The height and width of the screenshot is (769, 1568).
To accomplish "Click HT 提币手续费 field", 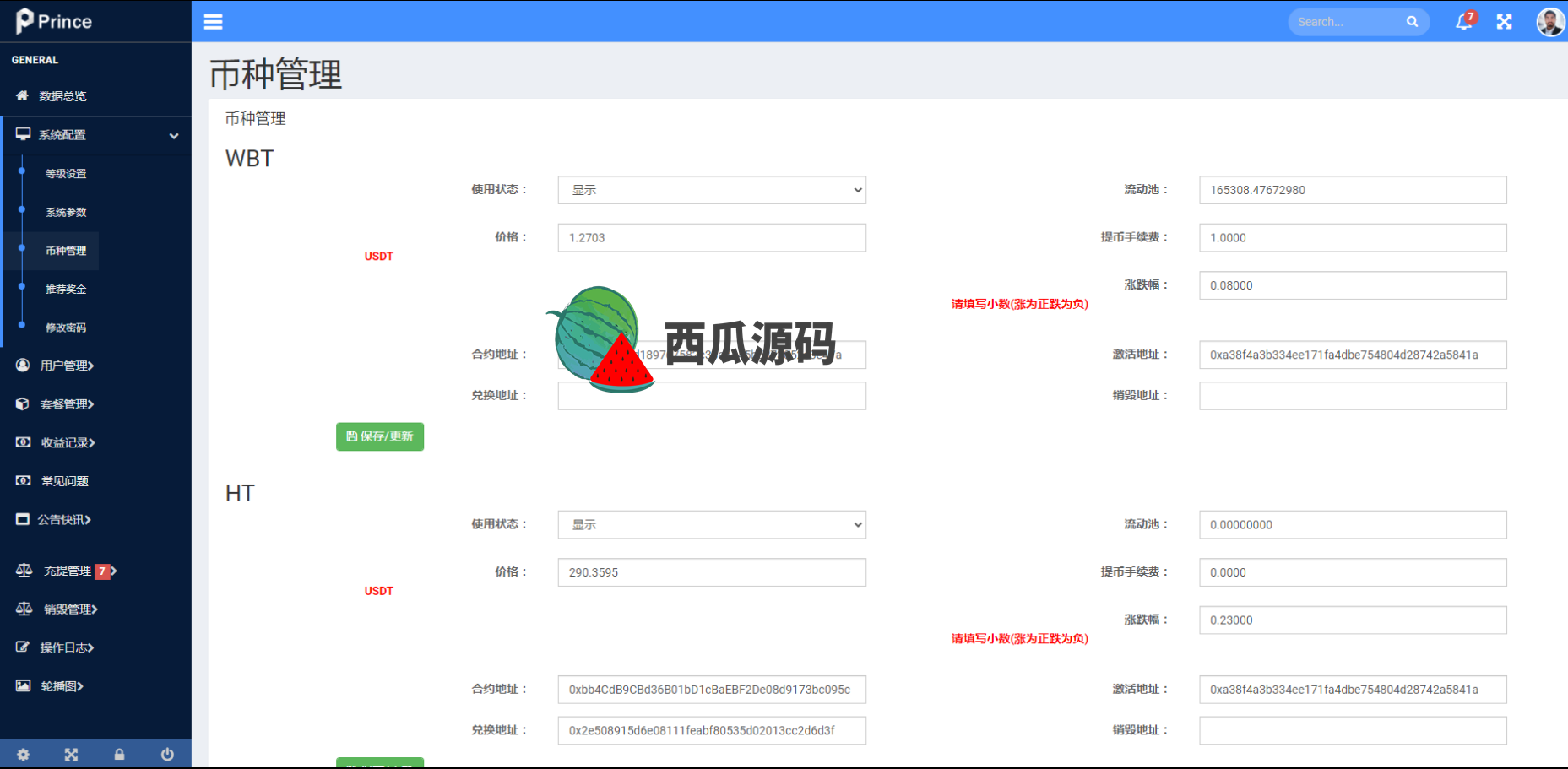I will 1353,572.
